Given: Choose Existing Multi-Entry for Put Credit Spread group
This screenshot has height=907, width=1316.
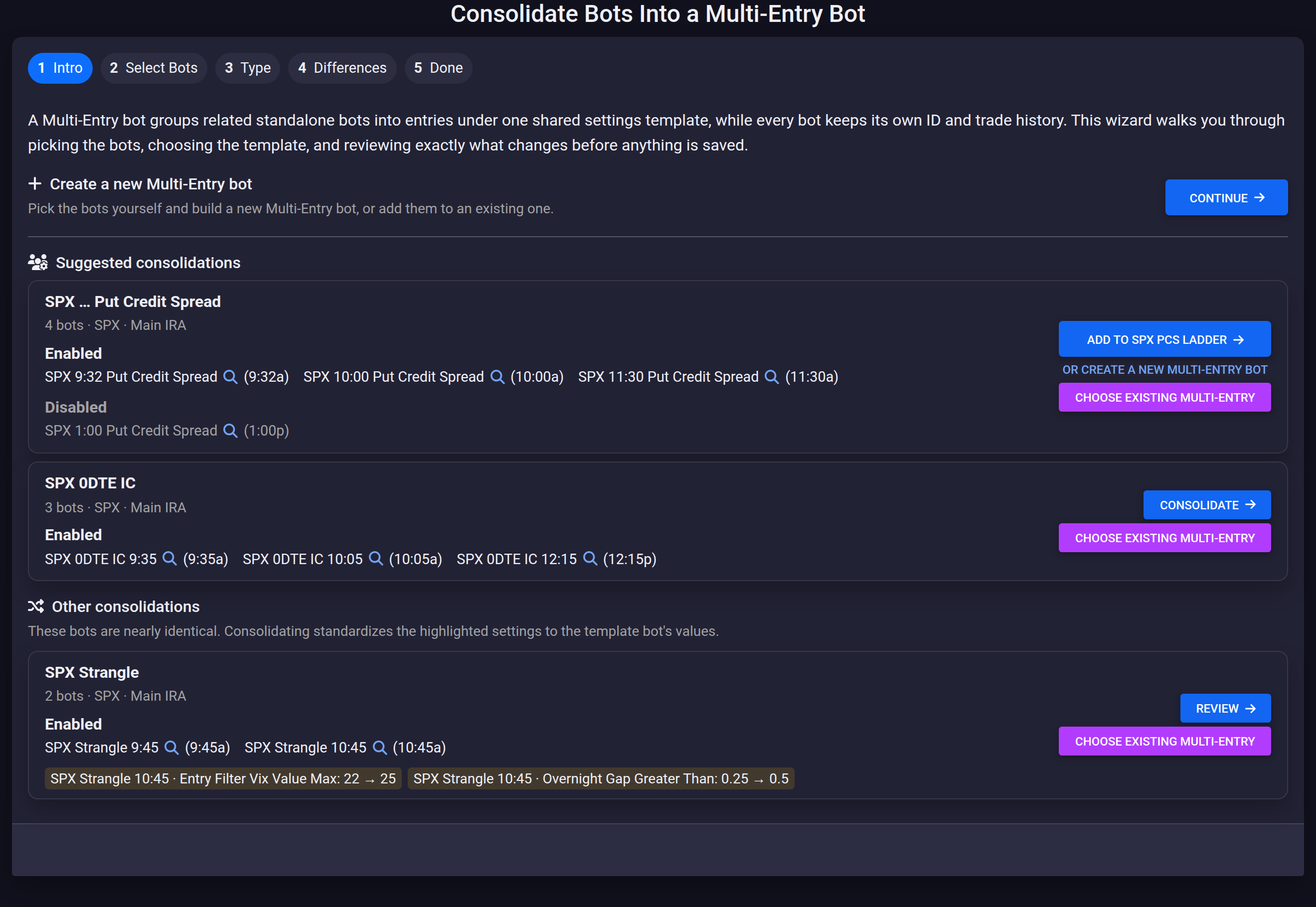Looking at the screenshot, I should tap(1164, 397).
